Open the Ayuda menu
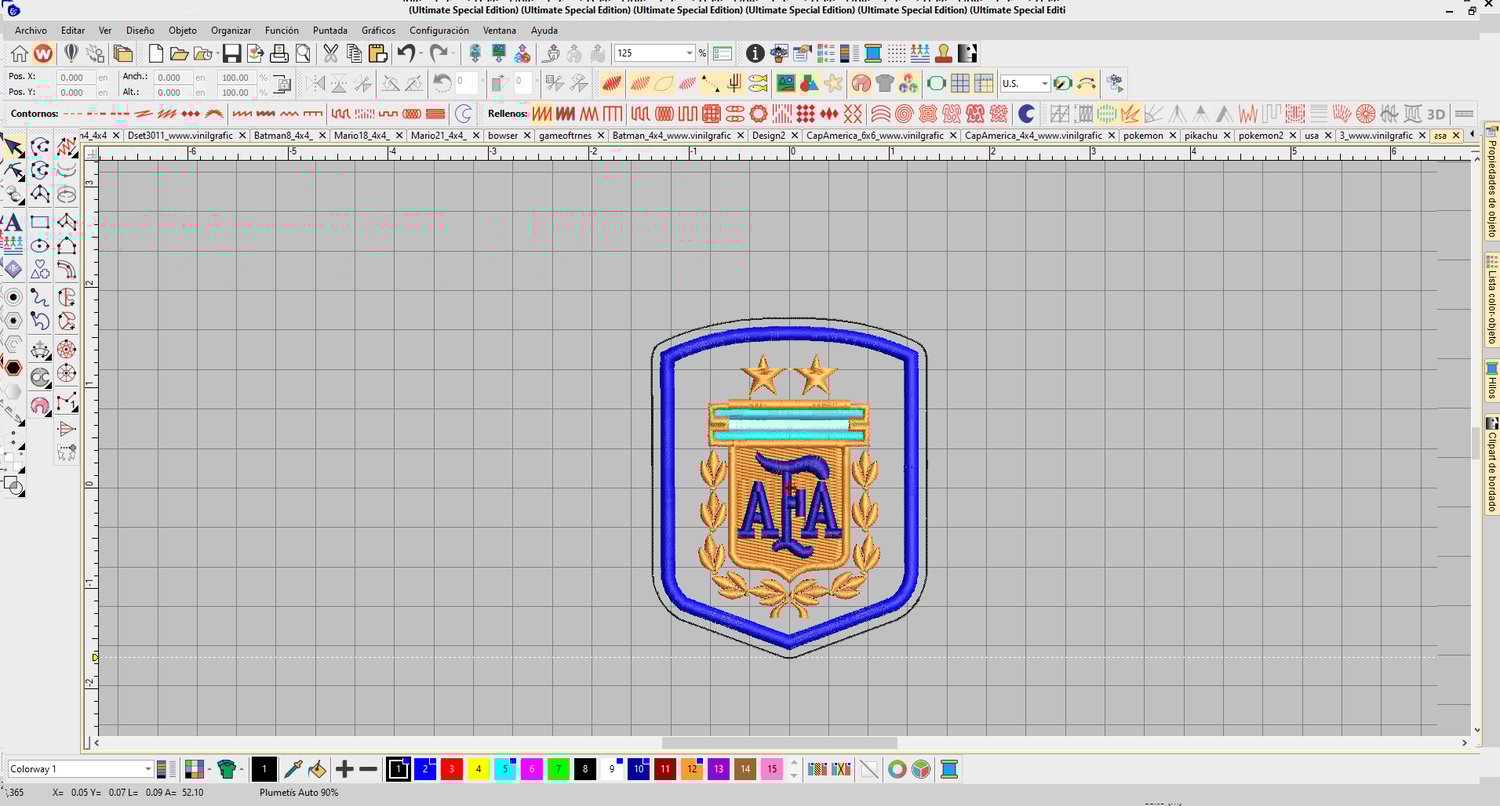1500x806 pixels. (x=544, y=31)
